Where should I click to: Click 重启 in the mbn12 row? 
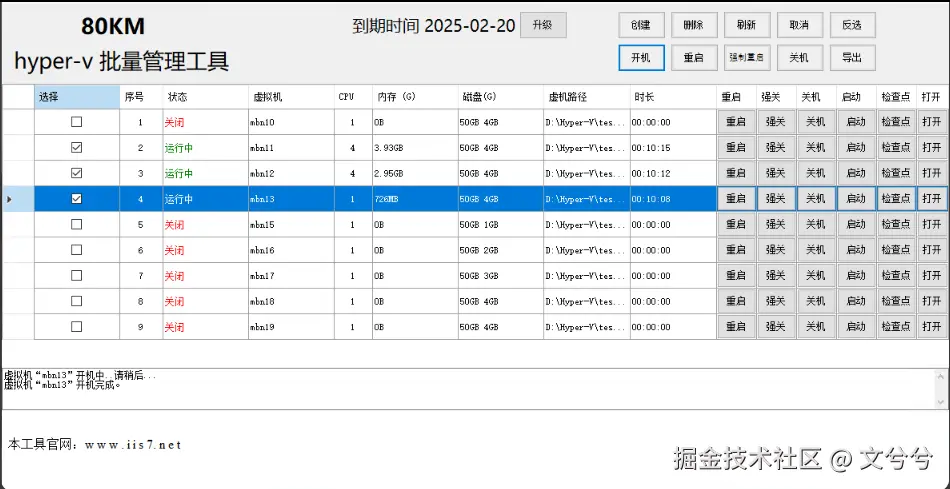[736, 173]
